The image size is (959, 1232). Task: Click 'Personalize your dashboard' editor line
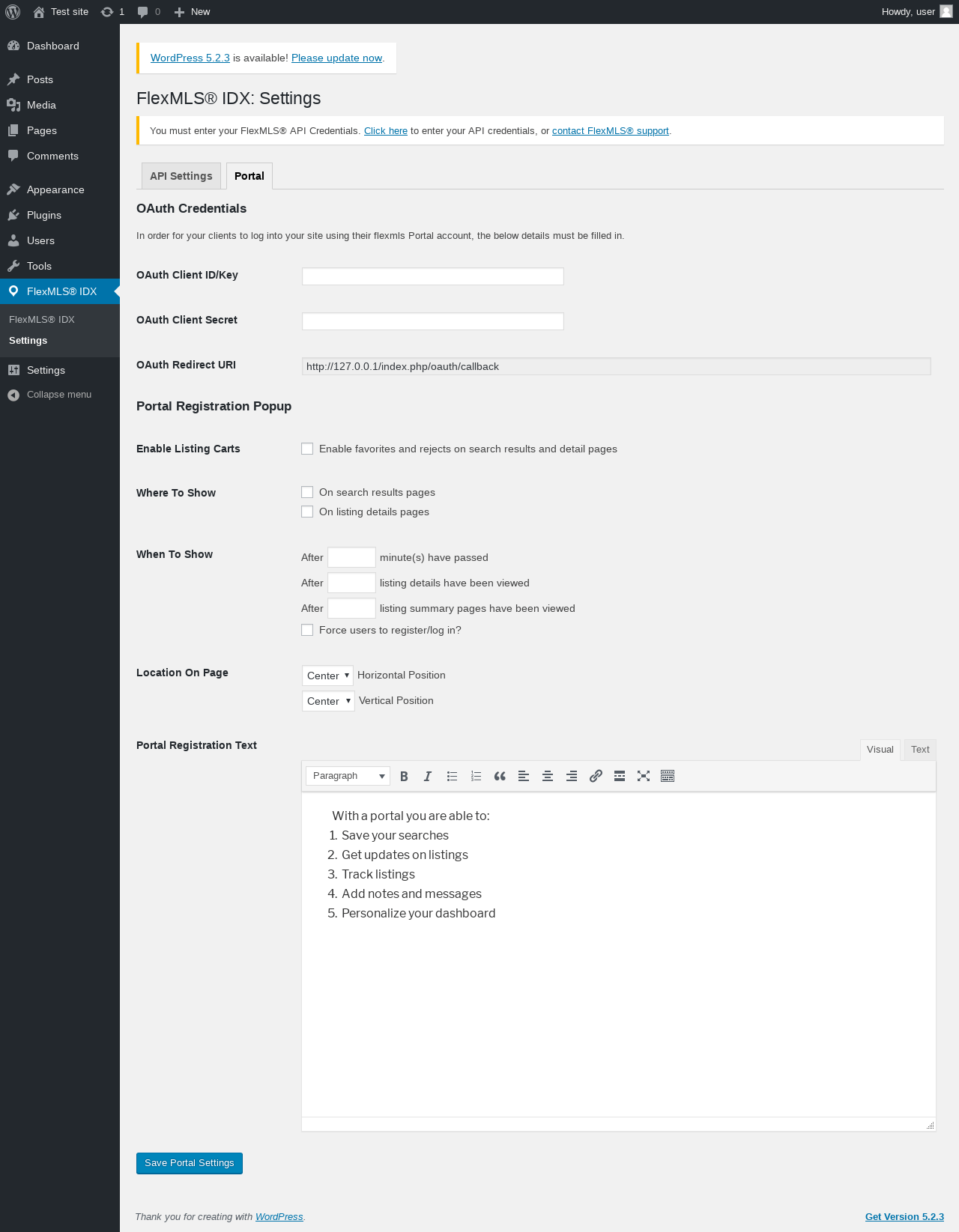[418, 913]
